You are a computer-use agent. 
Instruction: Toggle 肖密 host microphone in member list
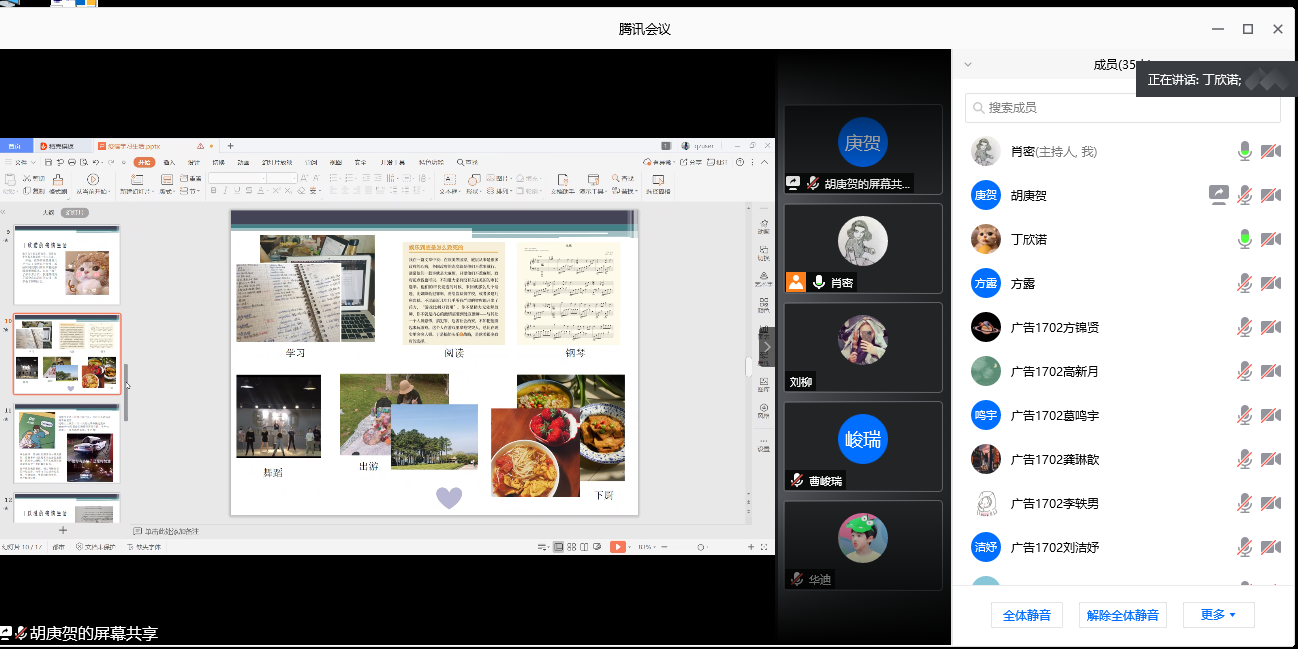1244,151
